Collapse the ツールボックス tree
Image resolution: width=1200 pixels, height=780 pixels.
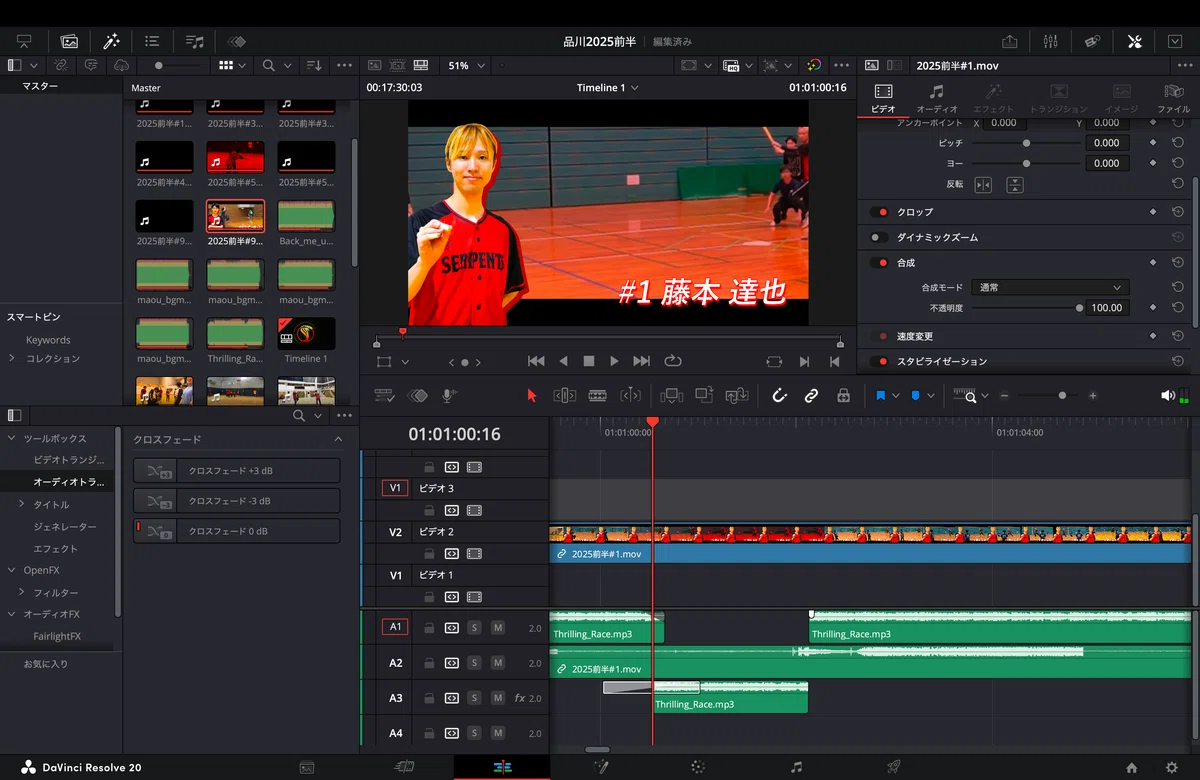(12, 439)
